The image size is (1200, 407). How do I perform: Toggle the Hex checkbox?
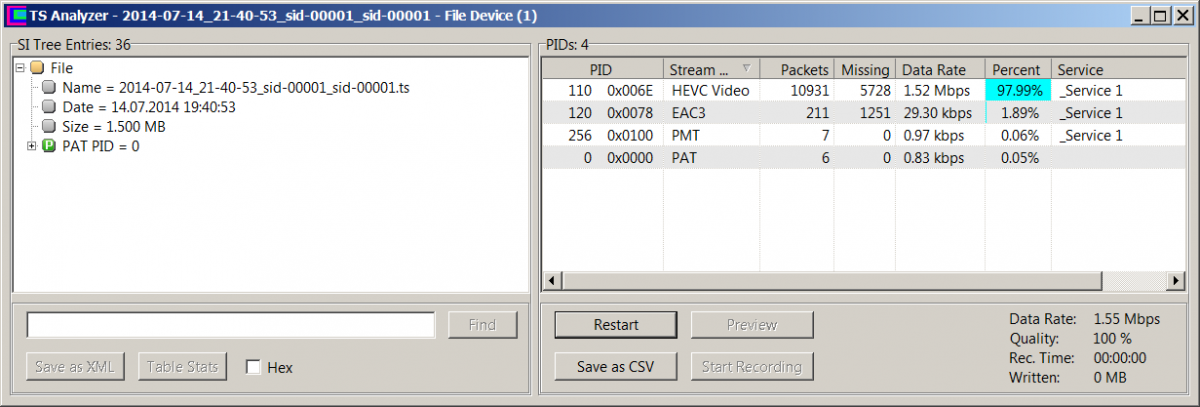point(254,367)
